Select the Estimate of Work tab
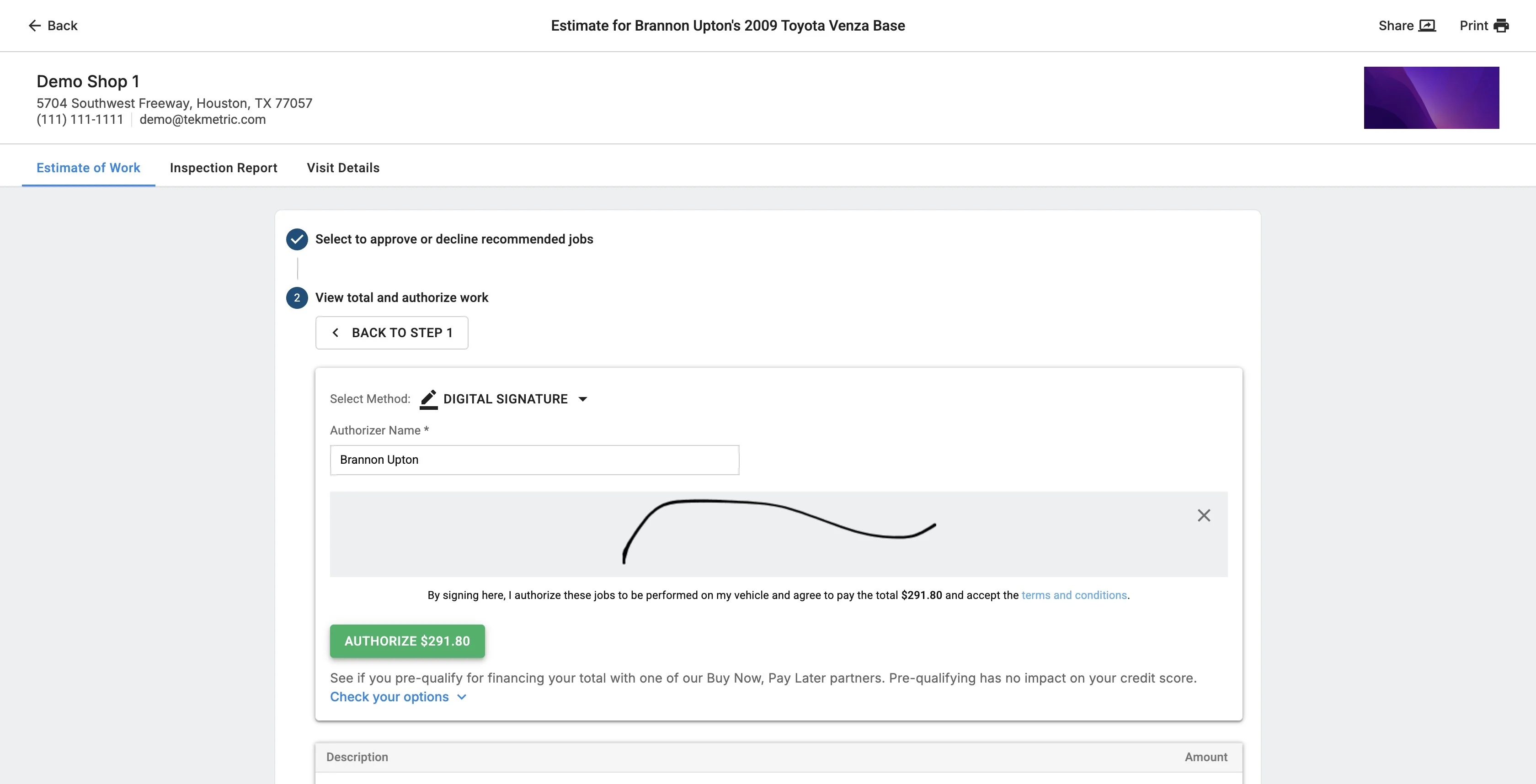Image resolution: width=1536 pixels, height=784 pixels. (88, 168)
